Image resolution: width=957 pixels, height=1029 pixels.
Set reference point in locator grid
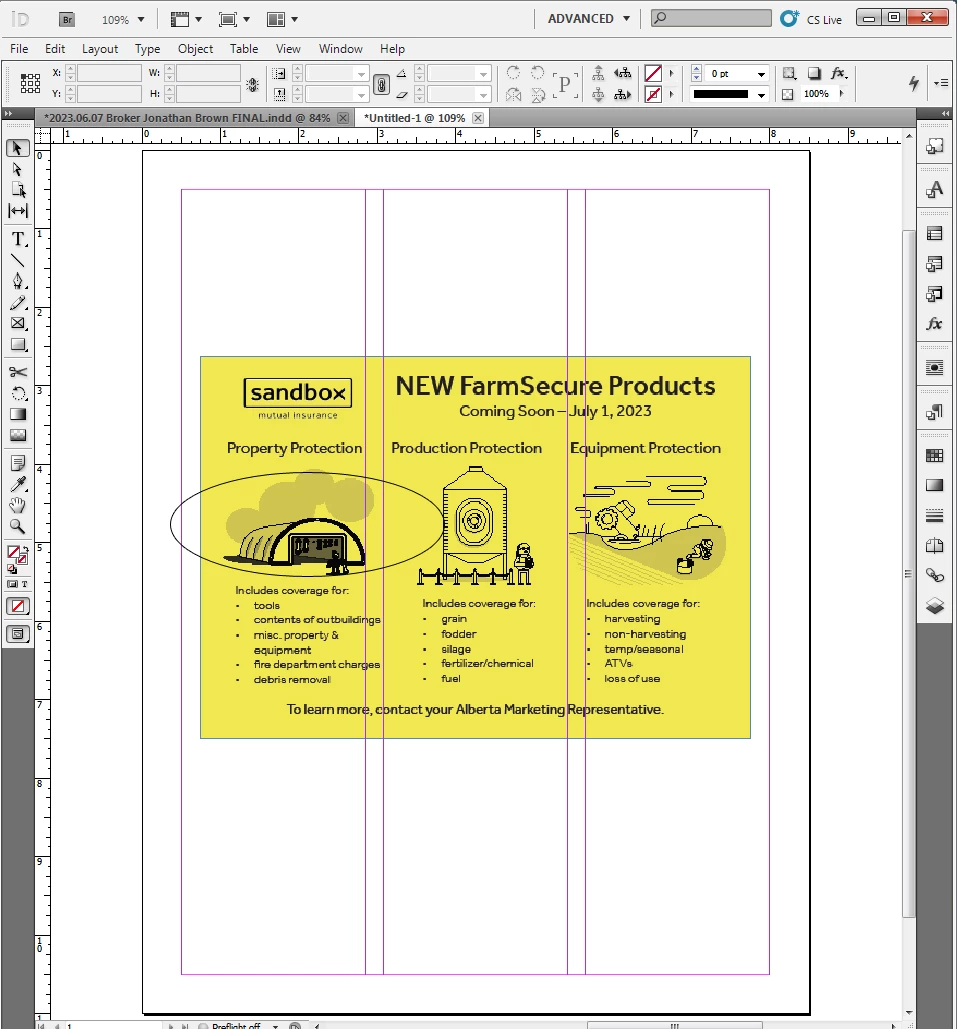pyautogui.click(x=30, y=83)
